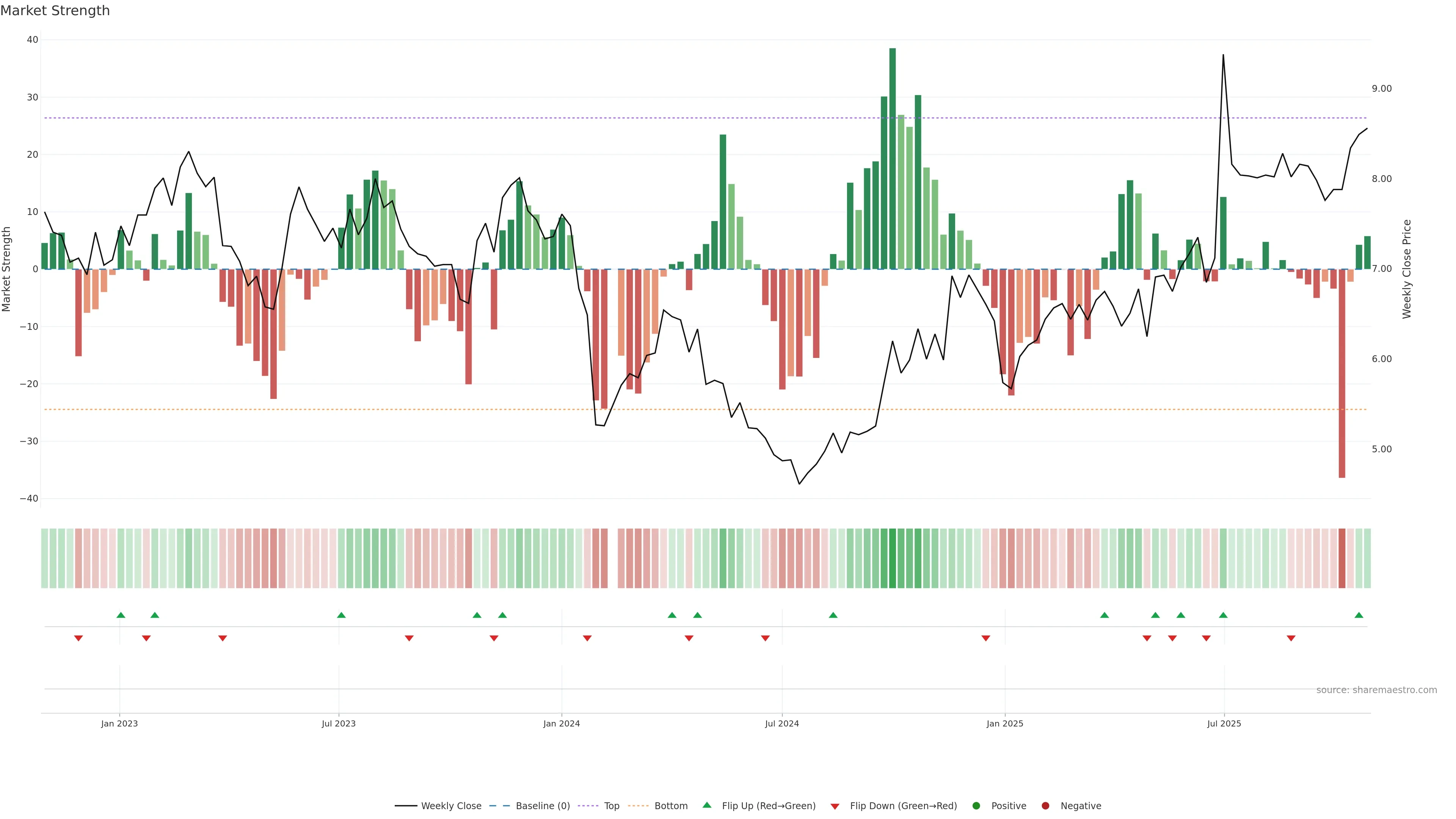Click Flip Down legend triangle icon
The width and height of the screenshot is (1456, 819).
(835, 806)
